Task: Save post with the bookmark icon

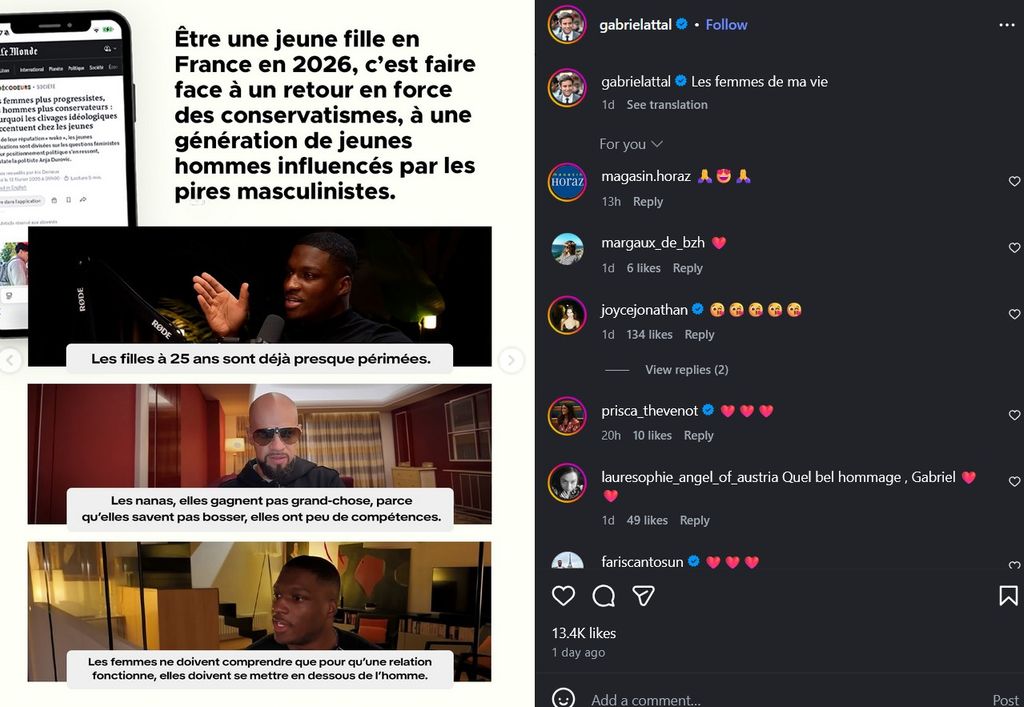Action: [1008, 595]
